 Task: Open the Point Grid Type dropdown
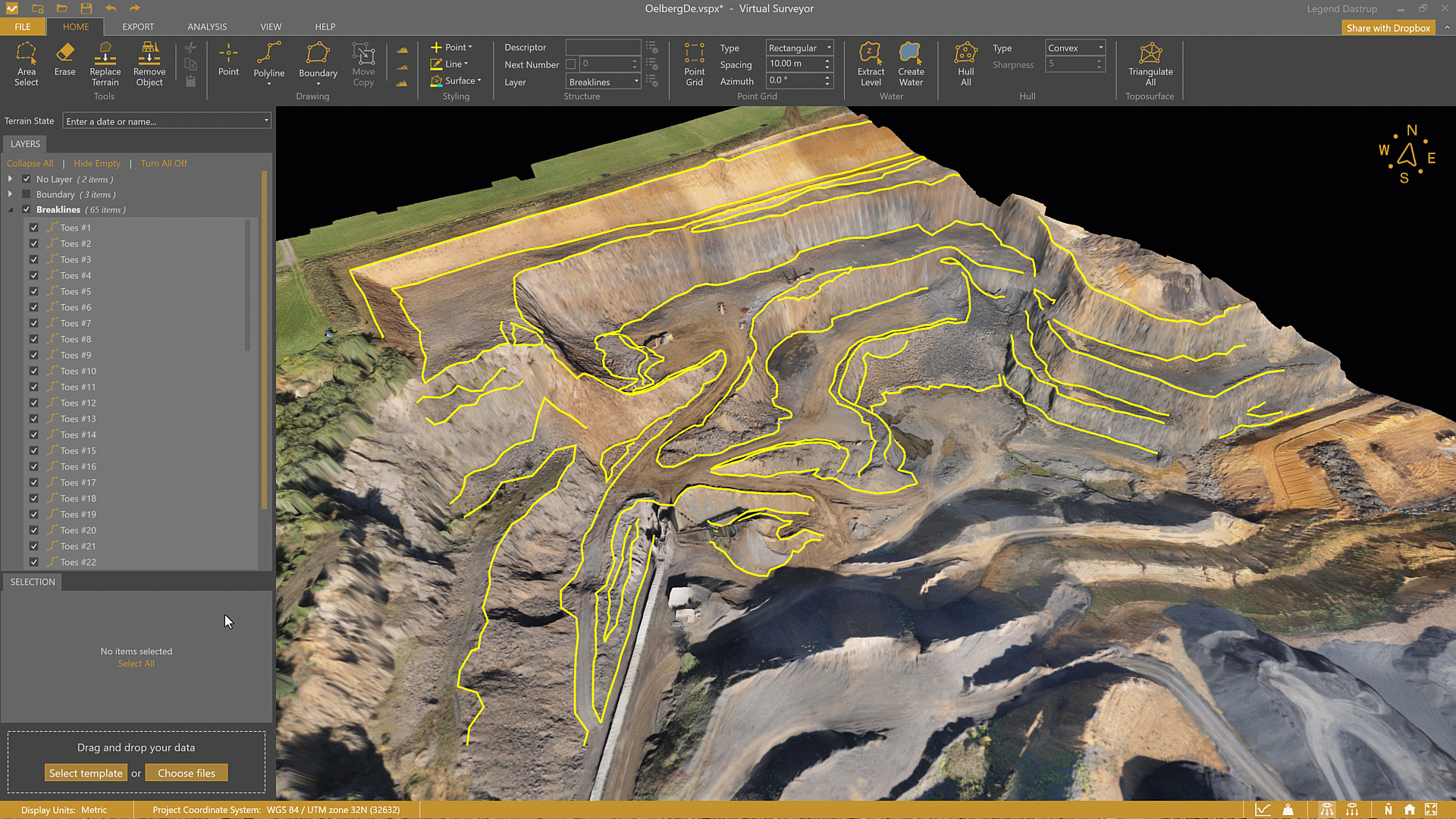[x=799, y=48]
